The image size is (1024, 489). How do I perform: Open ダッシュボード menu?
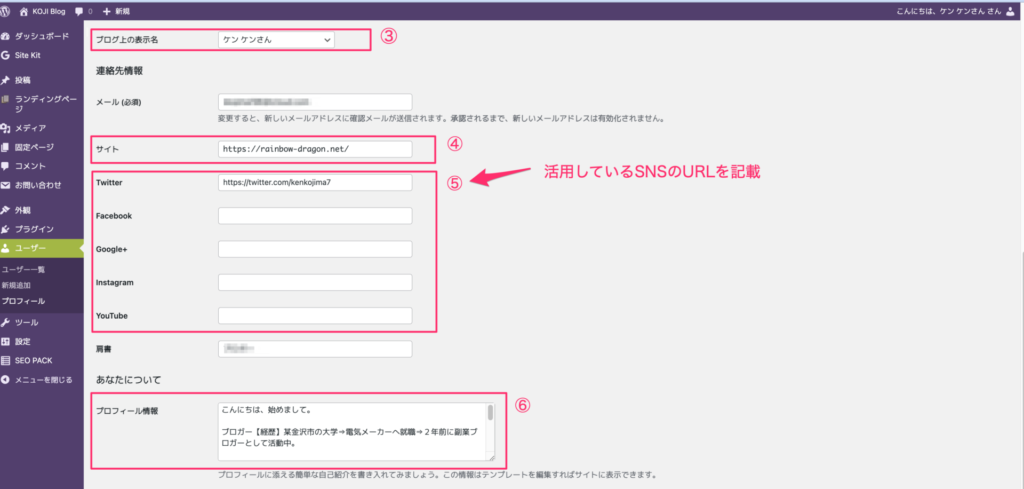point(42,37)
